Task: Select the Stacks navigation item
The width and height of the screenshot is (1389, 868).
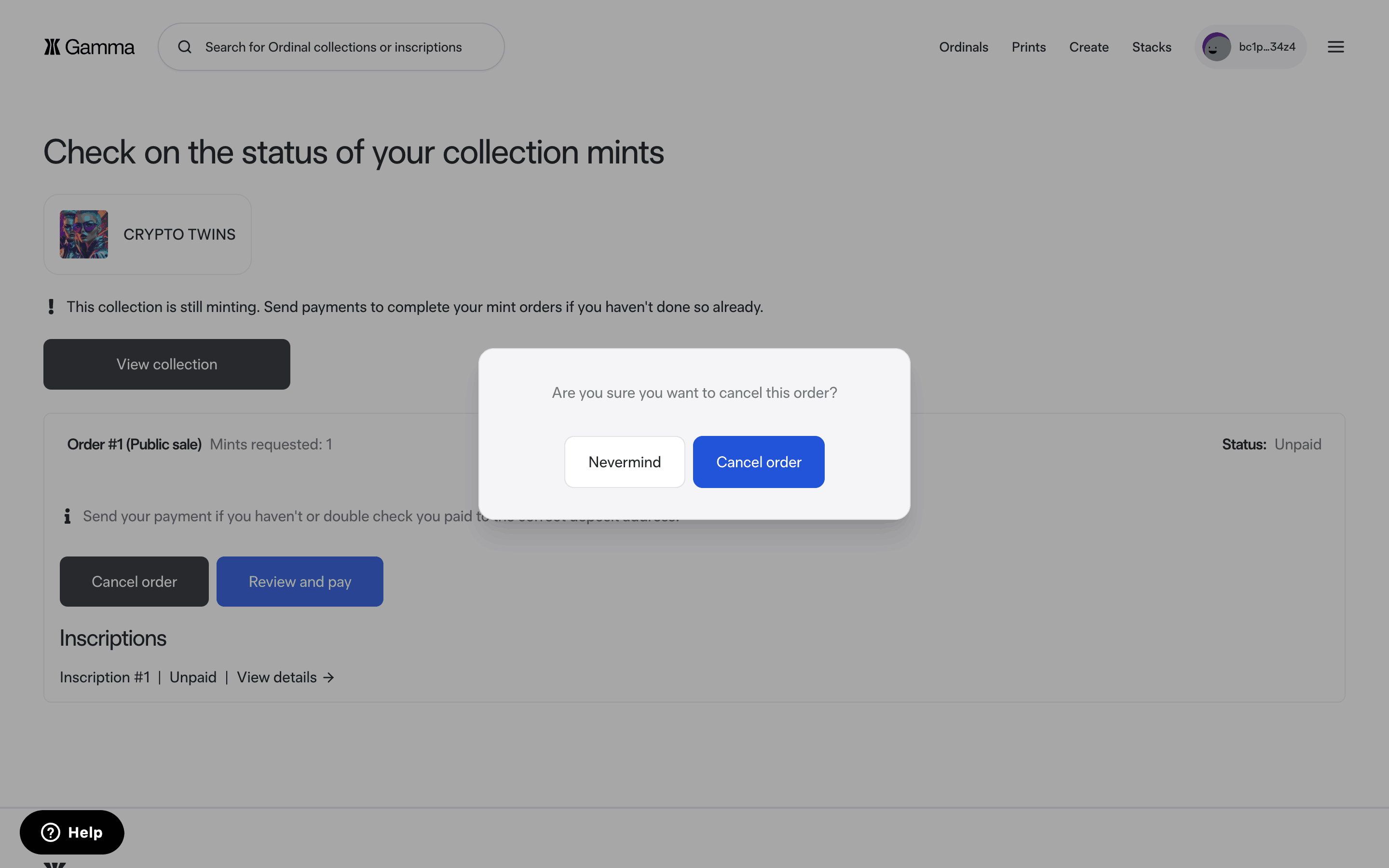Action: pyautogui.click(x=1151, y=47)
